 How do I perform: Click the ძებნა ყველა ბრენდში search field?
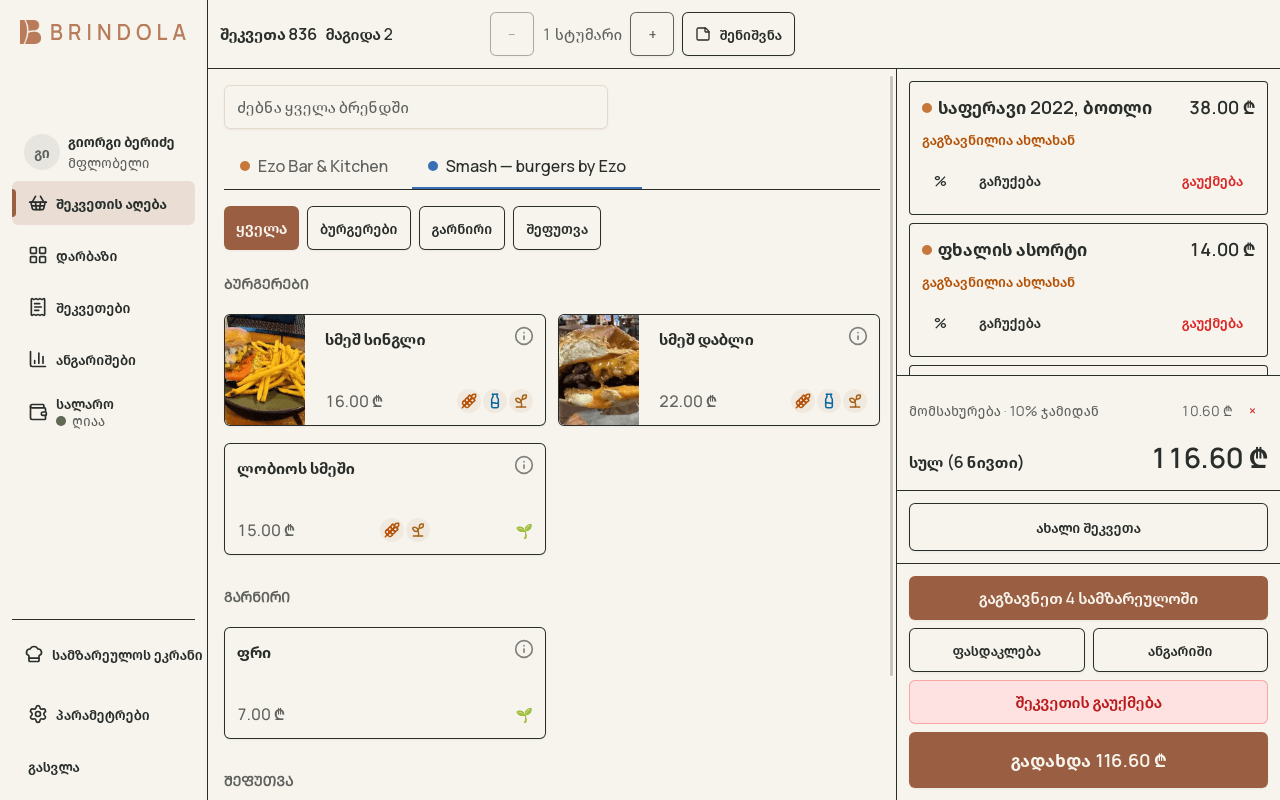pos(416,107)
